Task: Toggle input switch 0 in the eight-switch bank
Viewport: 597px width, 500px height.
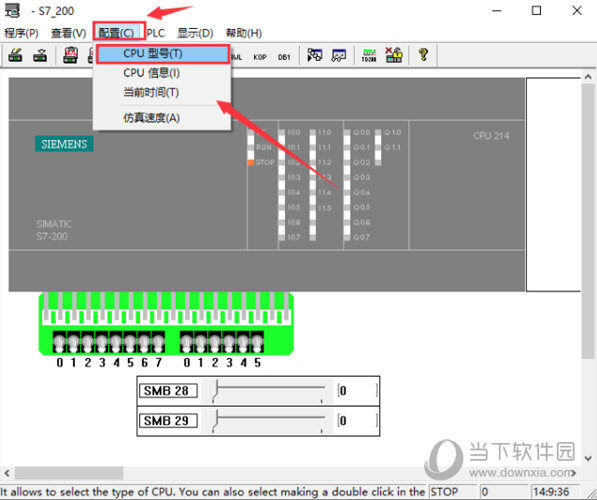Action: pos(59,342)
